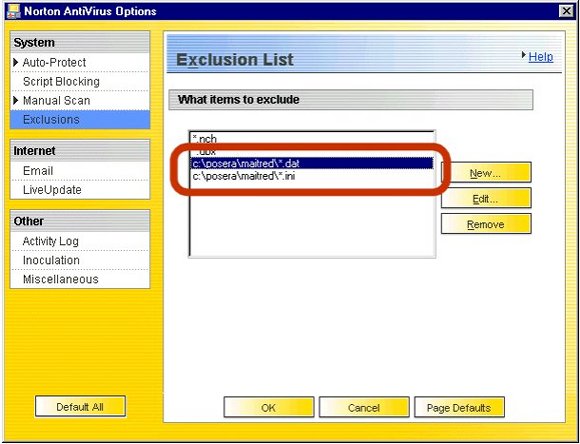
Task: Click the Page Defaults button
Action: 459,407
